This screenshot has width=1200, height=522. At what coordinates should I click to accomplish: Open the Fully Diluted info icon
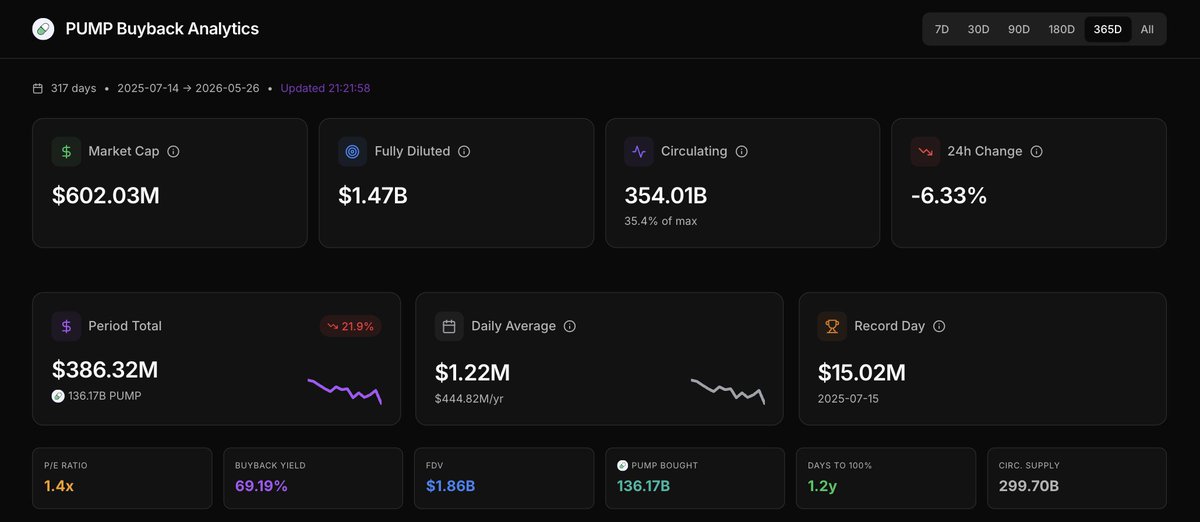click(x=464, y=151)
